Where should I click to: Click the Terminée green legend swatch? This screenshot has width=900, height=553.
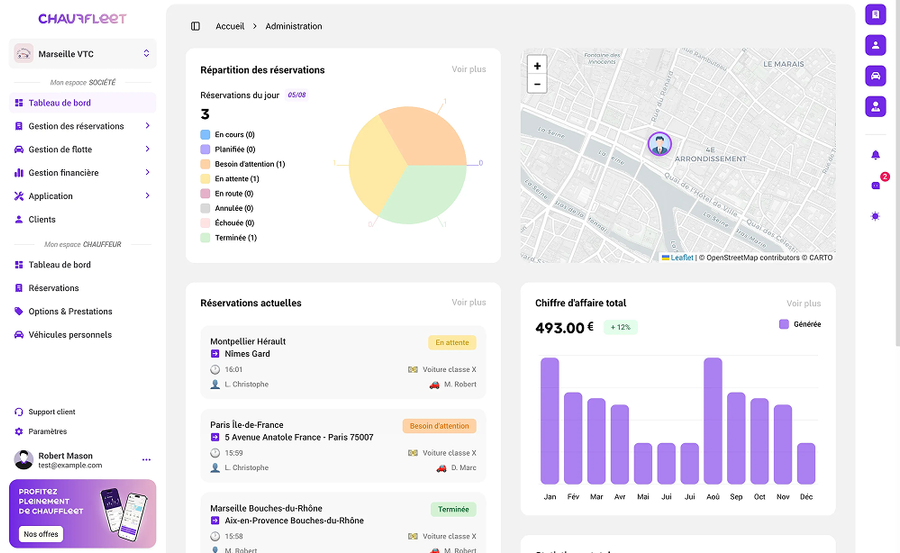205,238
